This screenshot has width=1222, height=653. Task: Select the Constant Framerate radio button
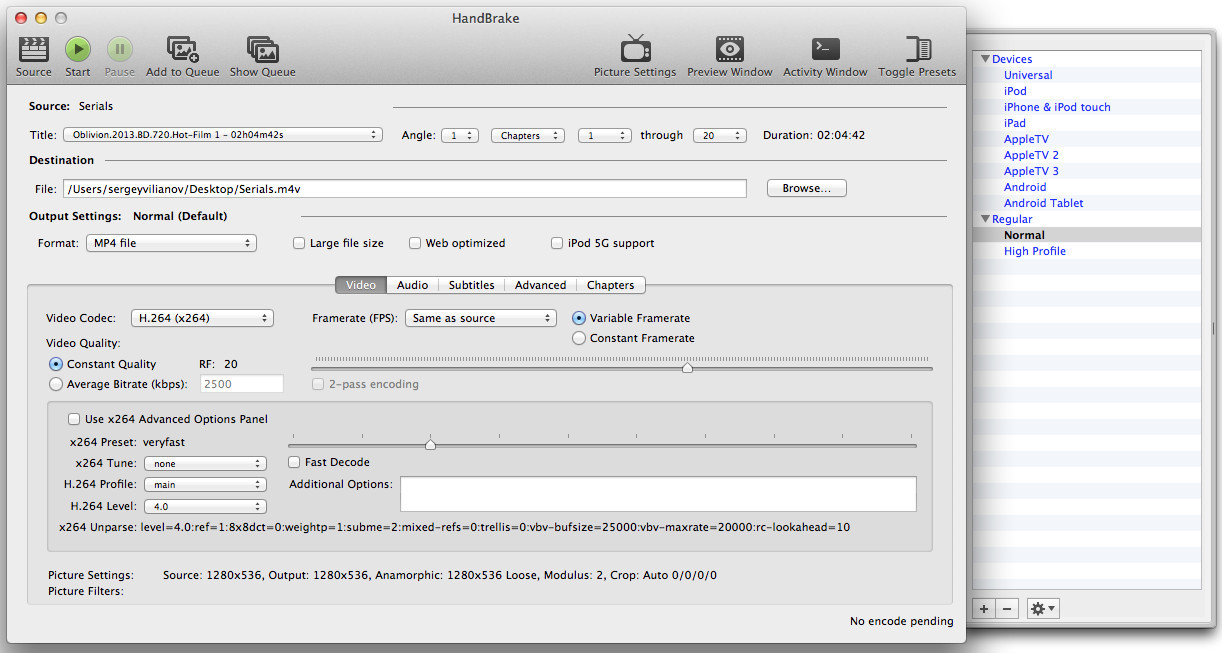pos(579,338)
